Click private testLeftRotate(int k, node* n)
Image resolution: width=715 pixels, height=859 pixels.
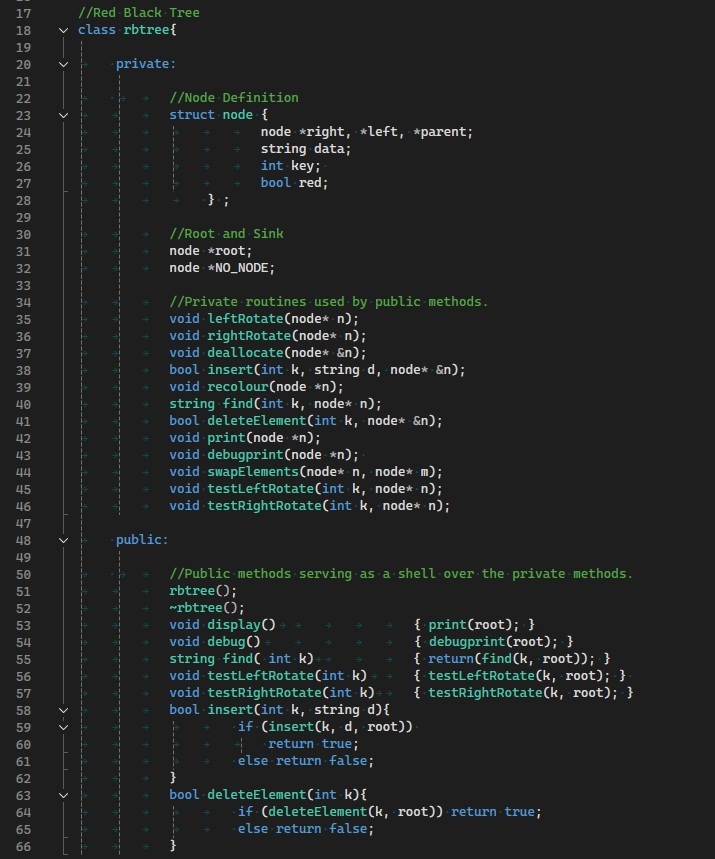tap(306, 488)
